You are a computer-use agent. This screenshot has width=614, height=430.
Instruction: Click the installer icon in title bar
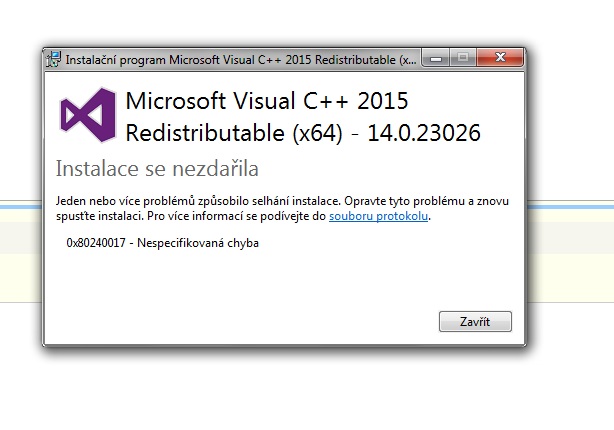pyautogui.click(x=54, y=59)
